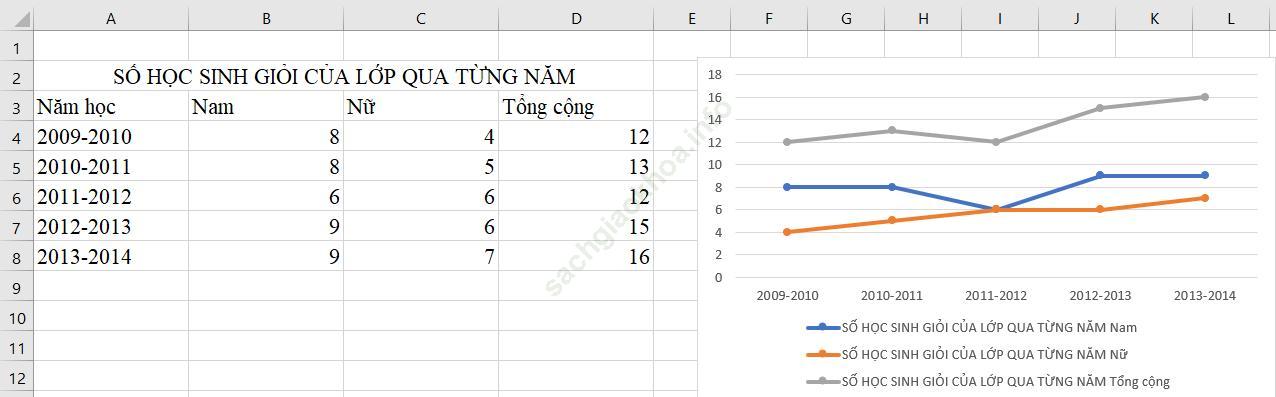Select column L header

(1231, 17)
